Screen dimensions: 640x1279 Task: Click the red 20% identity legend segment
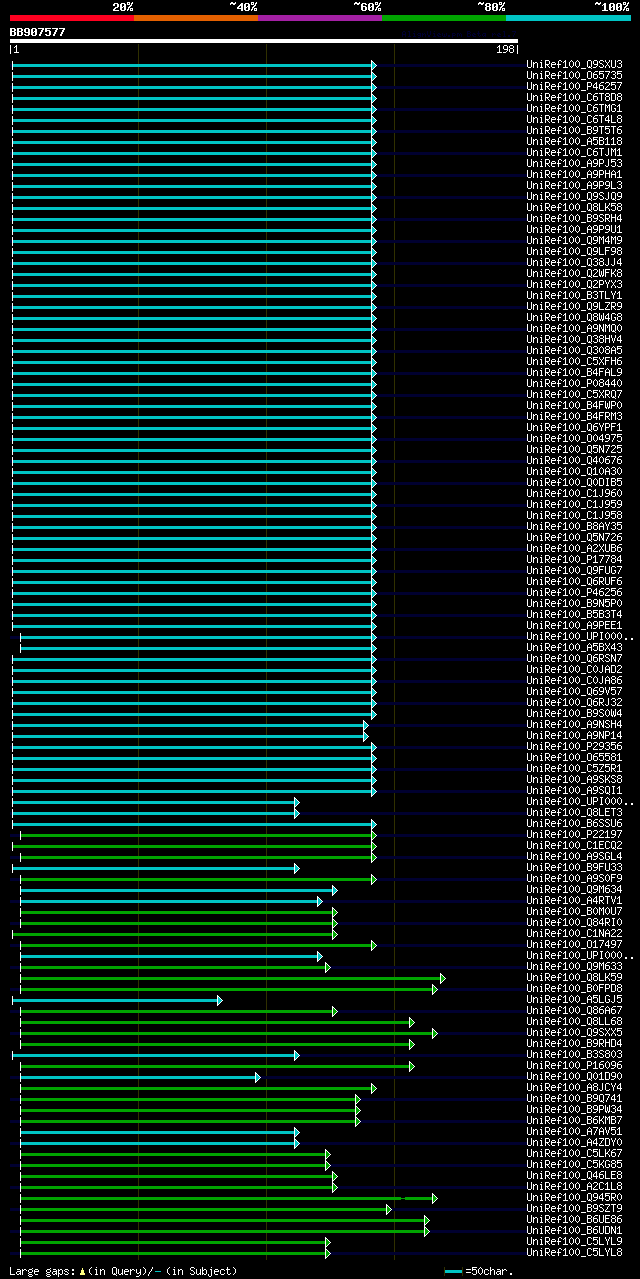point(72,18)
